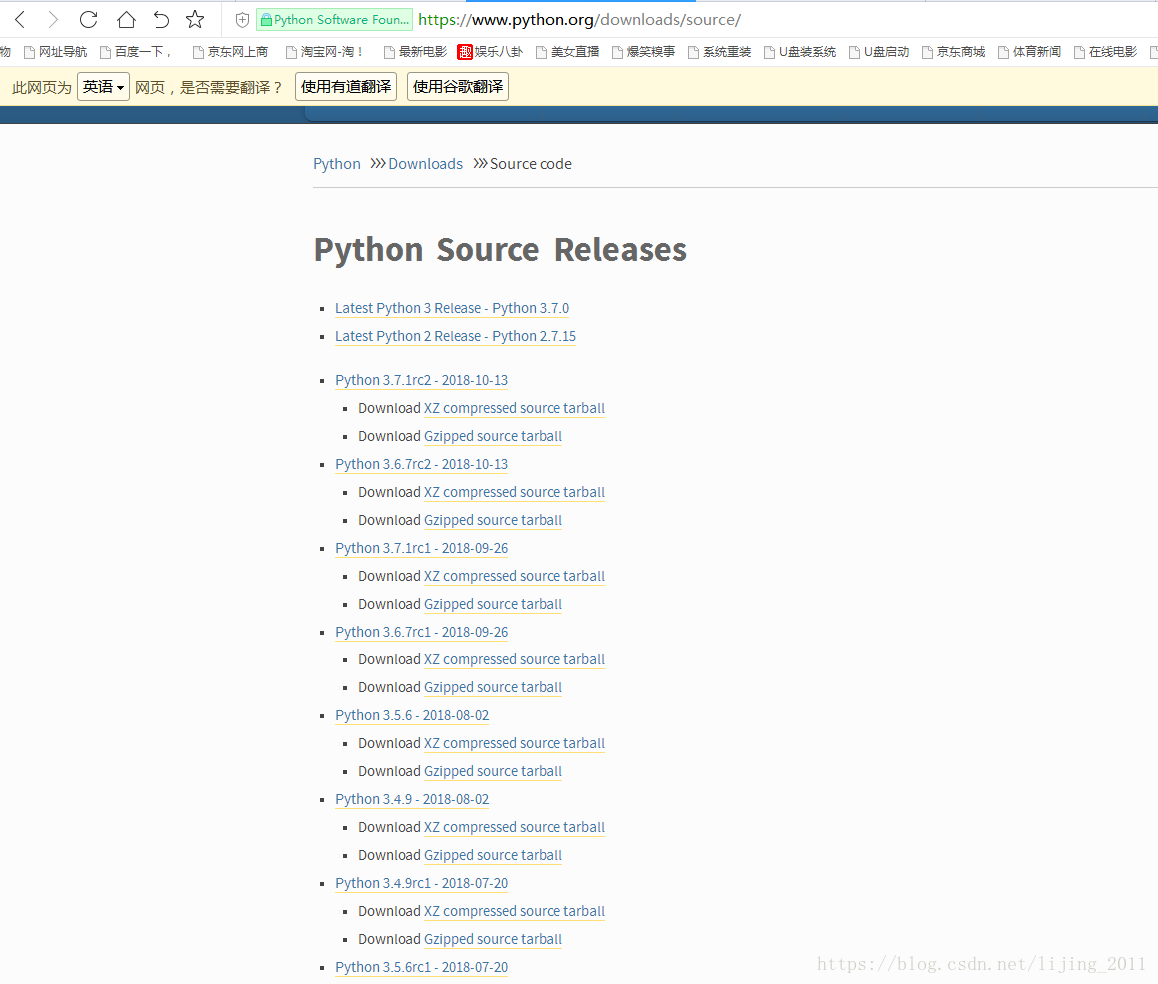Viewport: 1158px width, 984px height.
Task: Bookmark this page with the star icon
Action: point(195,19)
